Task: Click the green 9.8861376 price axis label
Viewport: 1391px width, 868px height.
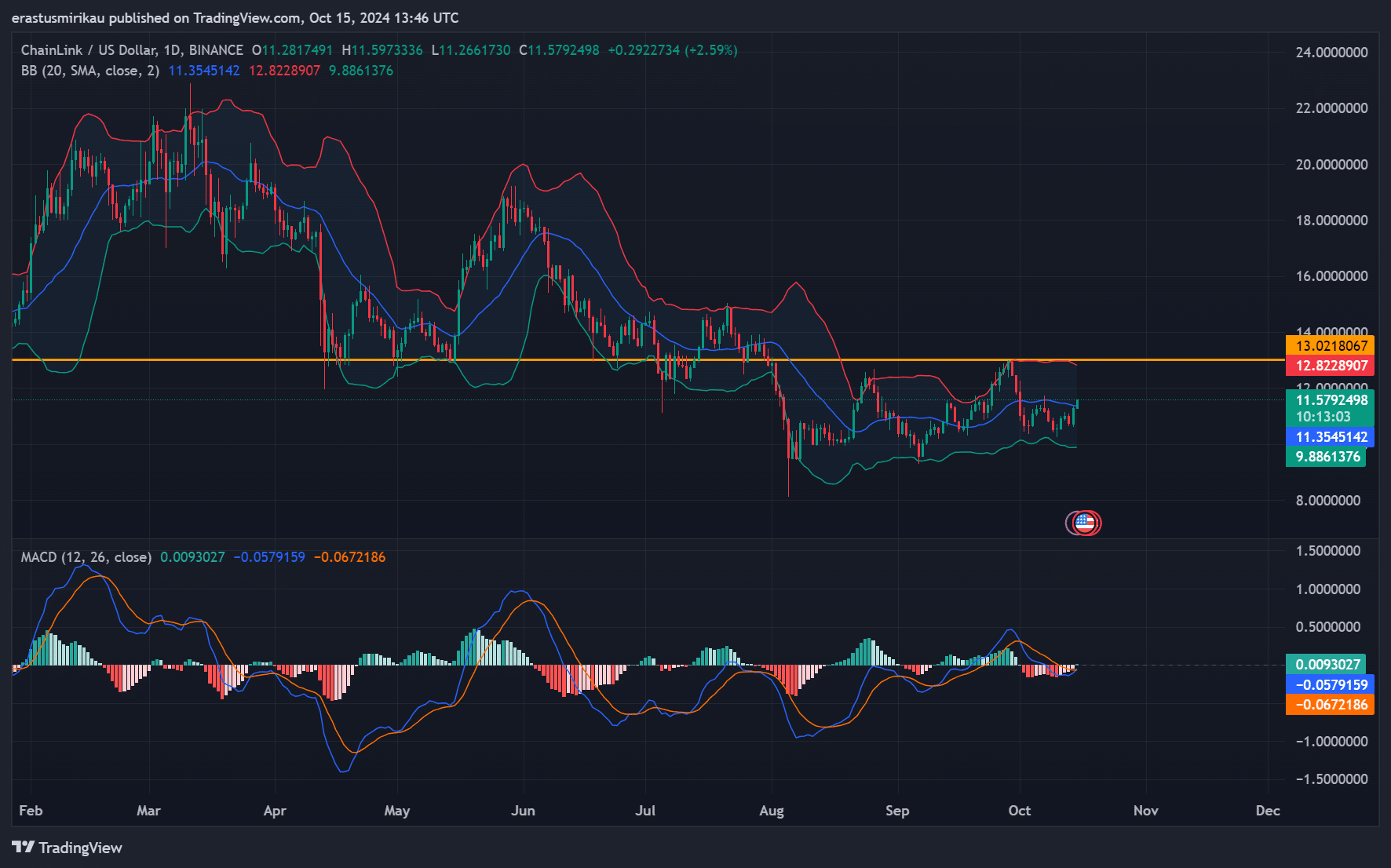Action: point(1326,457)
